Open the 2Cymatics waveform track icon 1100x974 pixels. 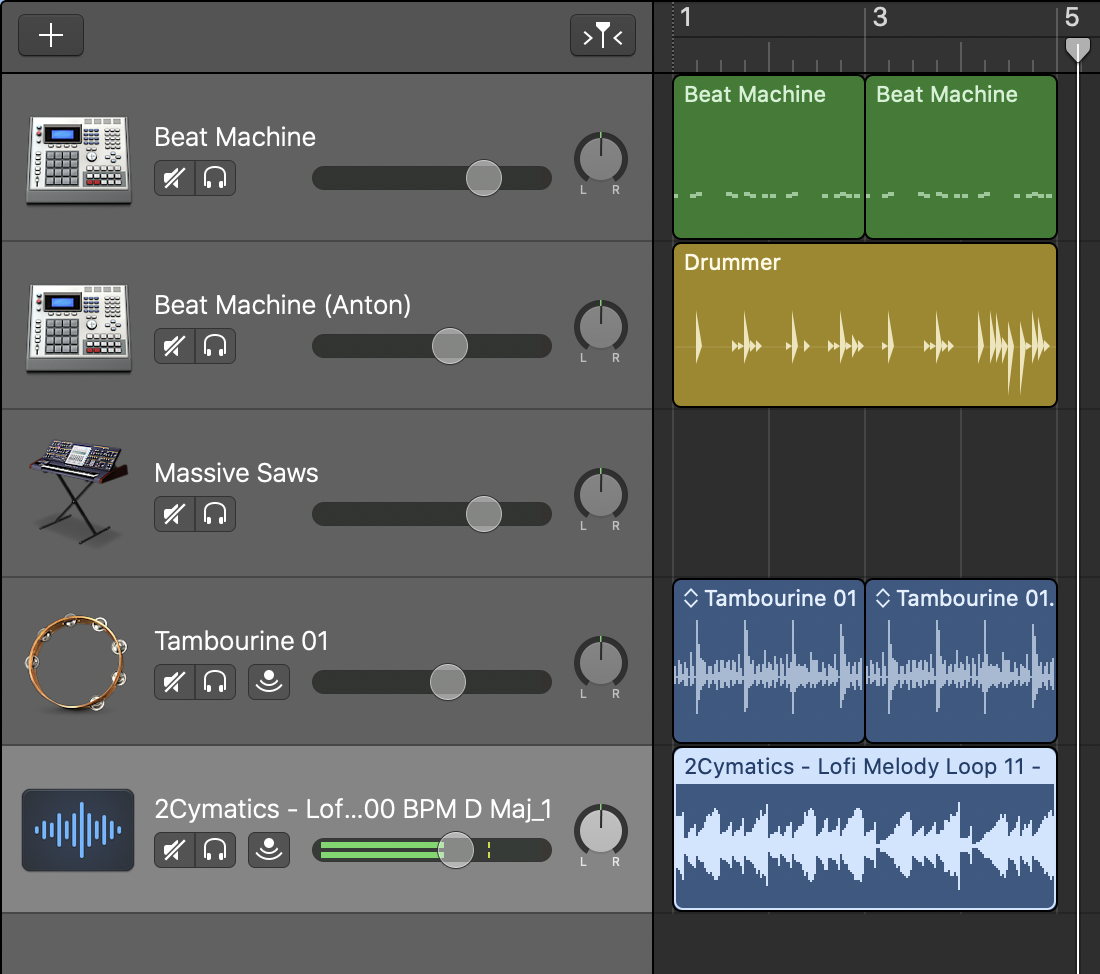[78, 830]
